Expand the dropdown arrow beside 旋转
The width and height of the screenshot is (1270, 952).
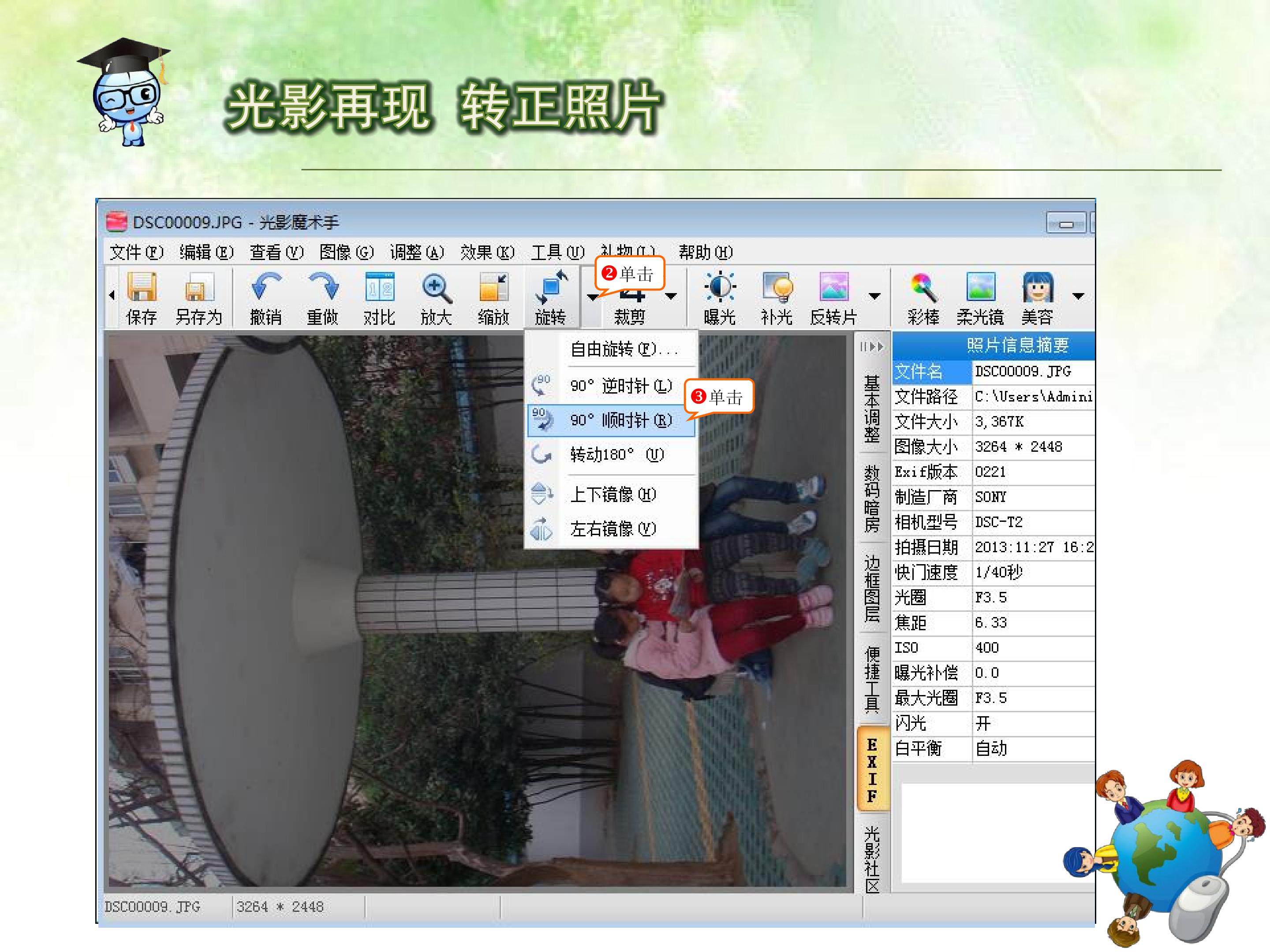click(x=592, y=297)
